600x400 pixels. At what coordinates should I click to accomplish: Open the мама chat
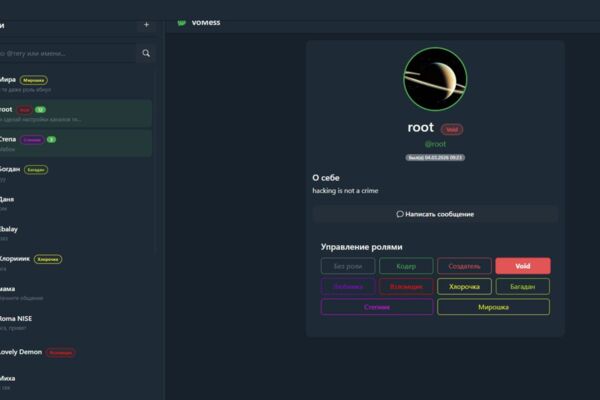(76, 293)
